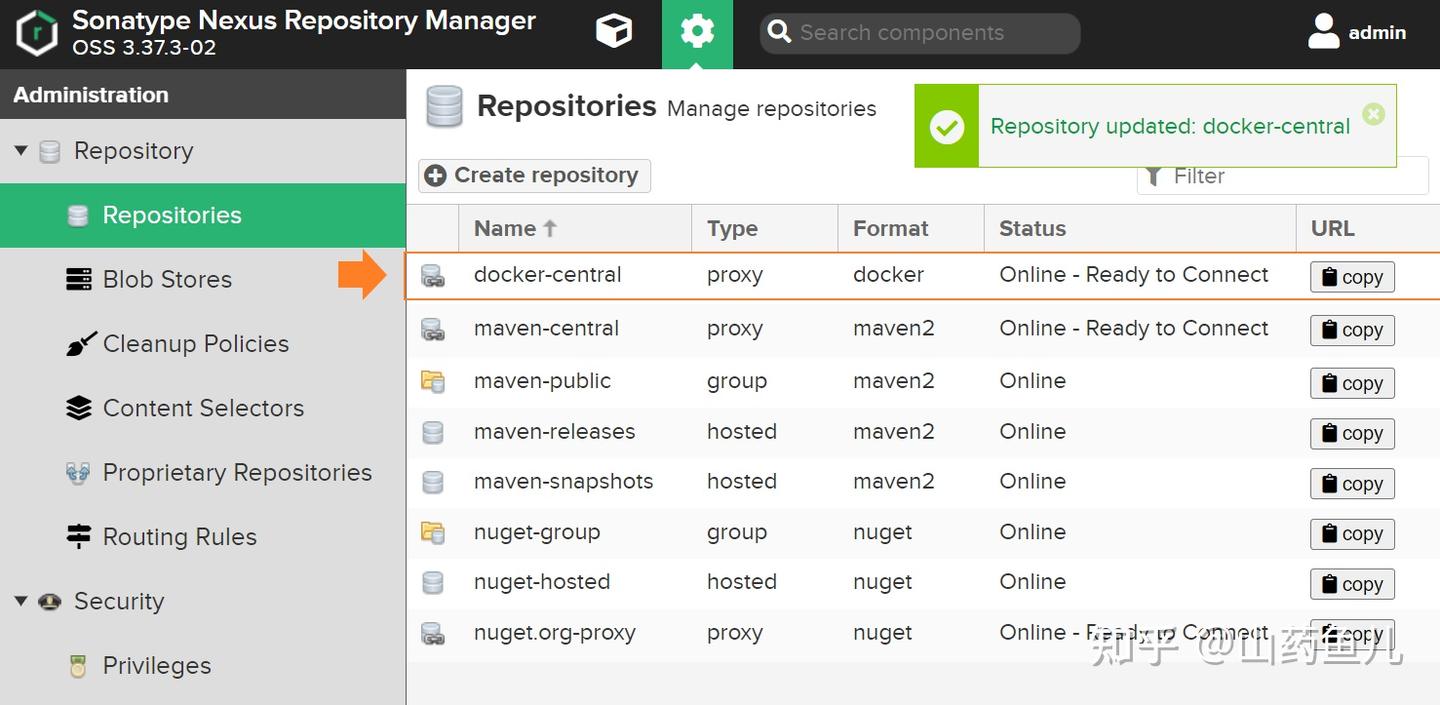Collapse the Security tree section
The width and height of the screenshot is (1440, 705).
tap(21, 601)
